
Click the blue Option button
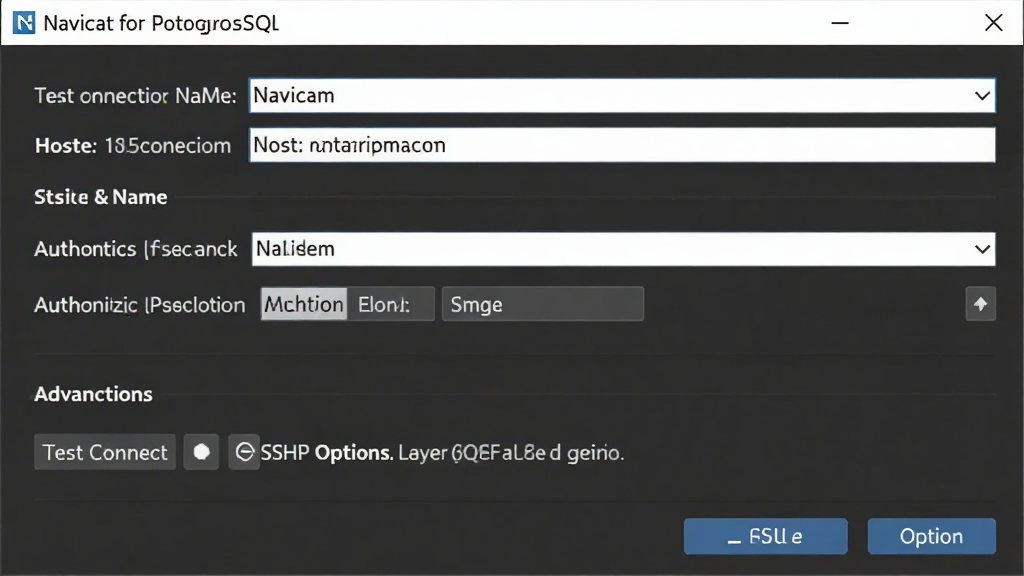[x=931, y=536]
